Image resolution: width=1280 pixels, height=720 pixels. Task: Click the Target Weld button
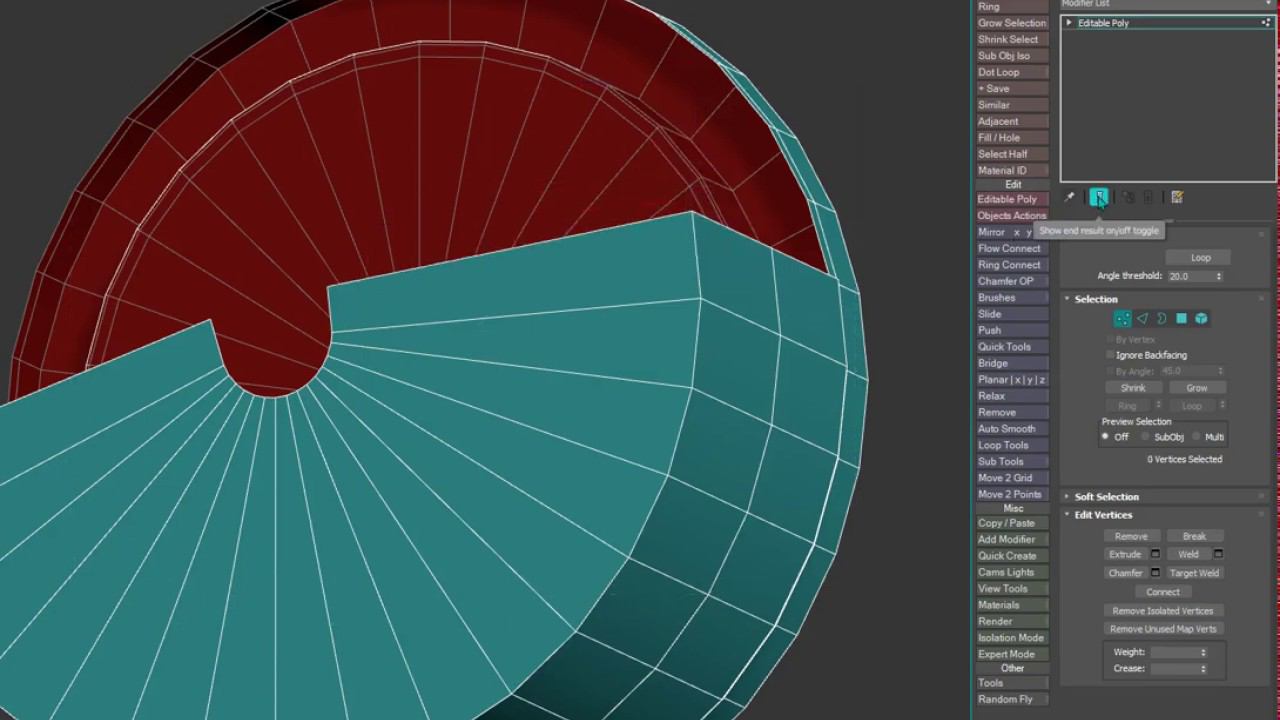1194,573
